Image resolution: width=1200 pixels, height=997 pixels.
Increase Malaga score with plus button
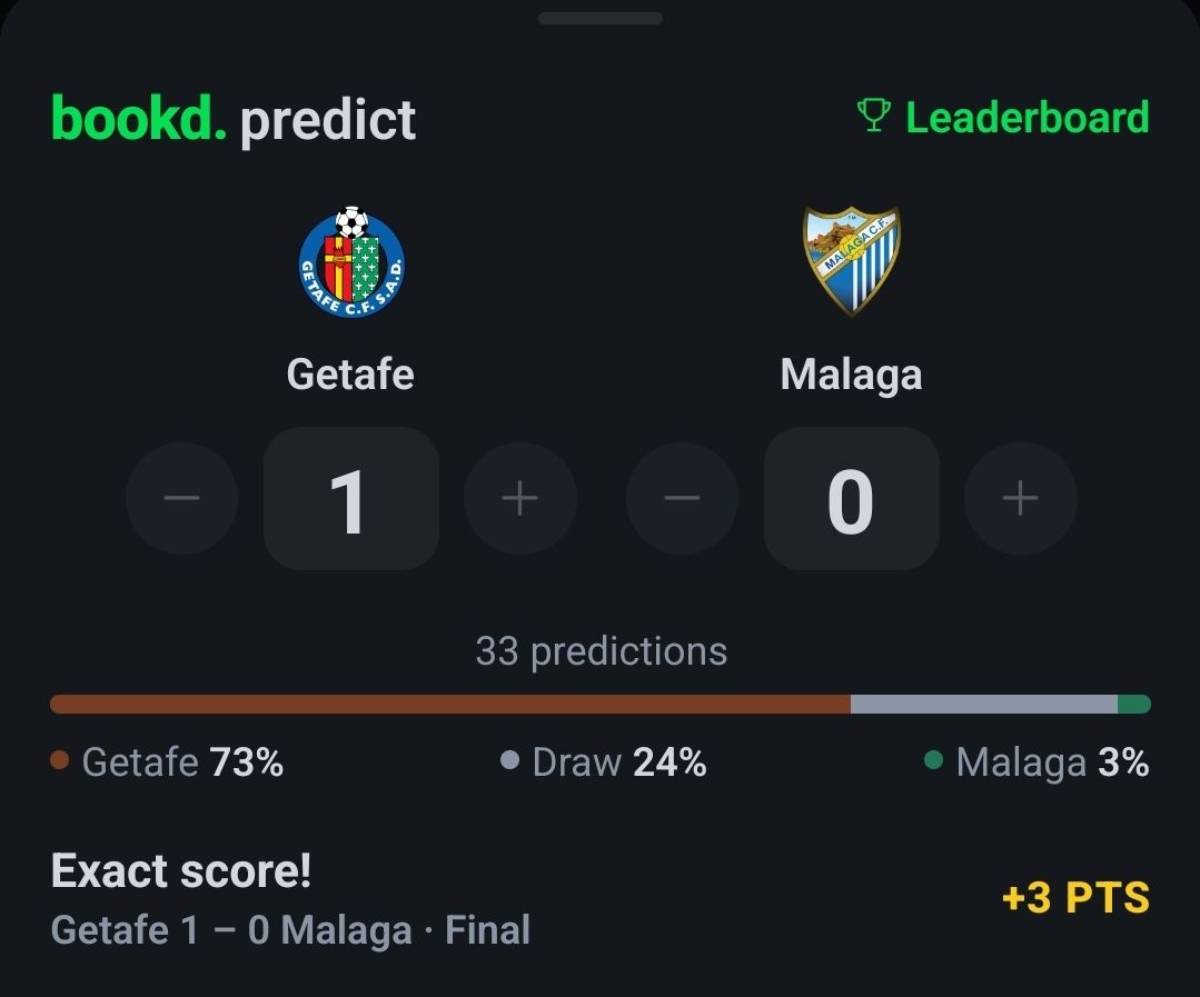[x=1020, y=498]
